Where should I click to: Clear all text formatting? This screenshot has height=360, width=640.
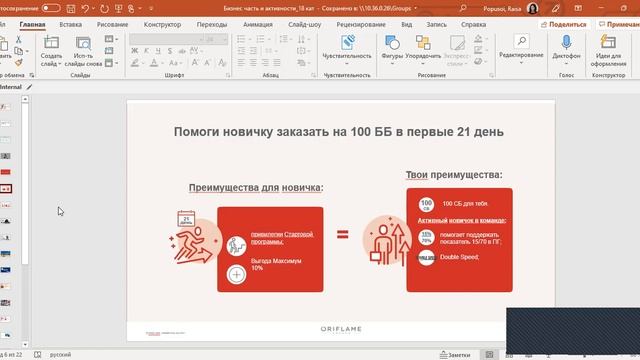click(x=222, y=63)
